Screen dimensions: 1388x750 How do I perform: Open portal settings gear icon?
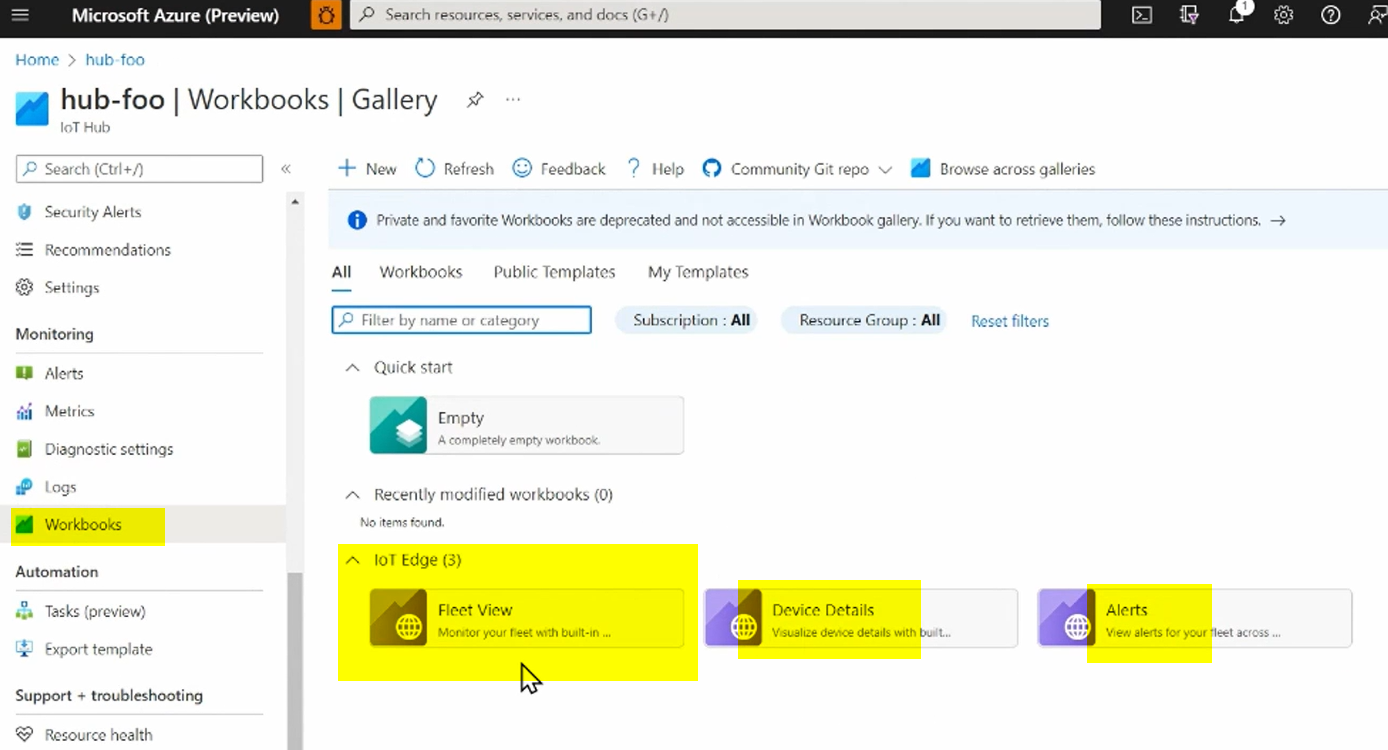(1284, 15)
